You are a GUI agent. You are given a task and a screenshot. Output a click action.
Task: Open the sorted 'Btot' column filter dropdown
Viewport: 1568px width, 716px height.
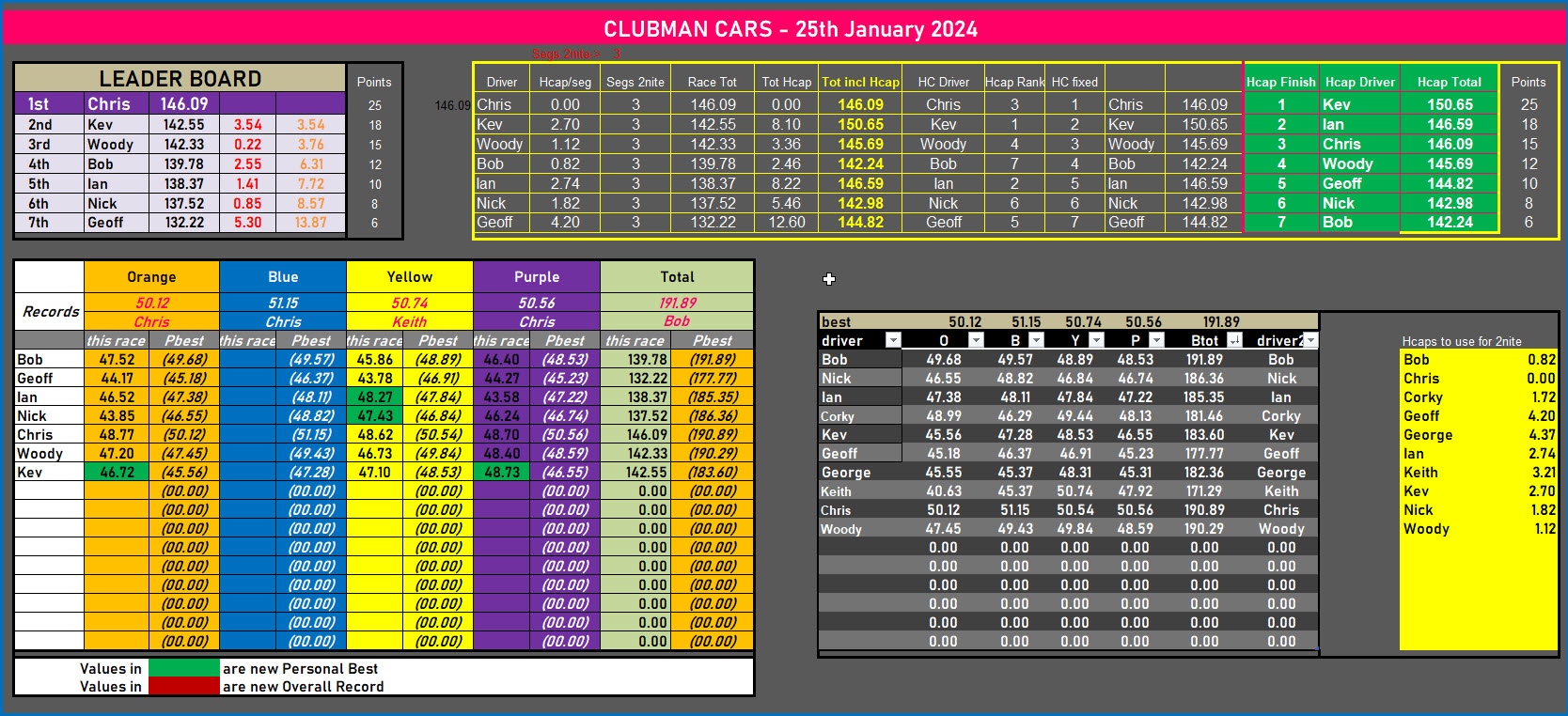(1234, 340)
